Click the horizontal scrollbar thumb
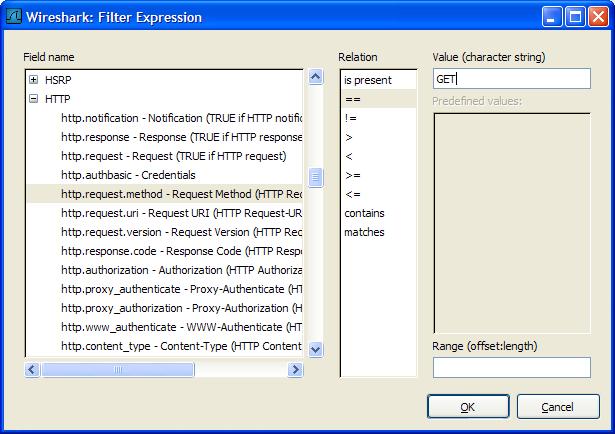The image size is (615, 434). point(118,370)
